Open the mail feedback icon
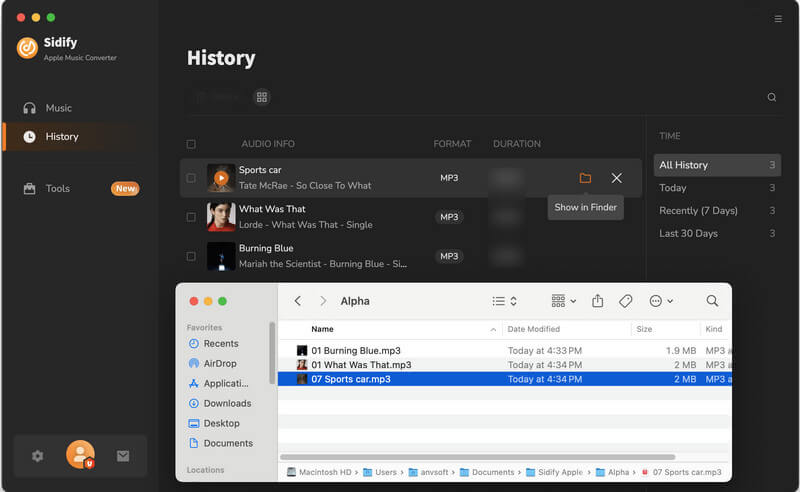 (123, 456)
